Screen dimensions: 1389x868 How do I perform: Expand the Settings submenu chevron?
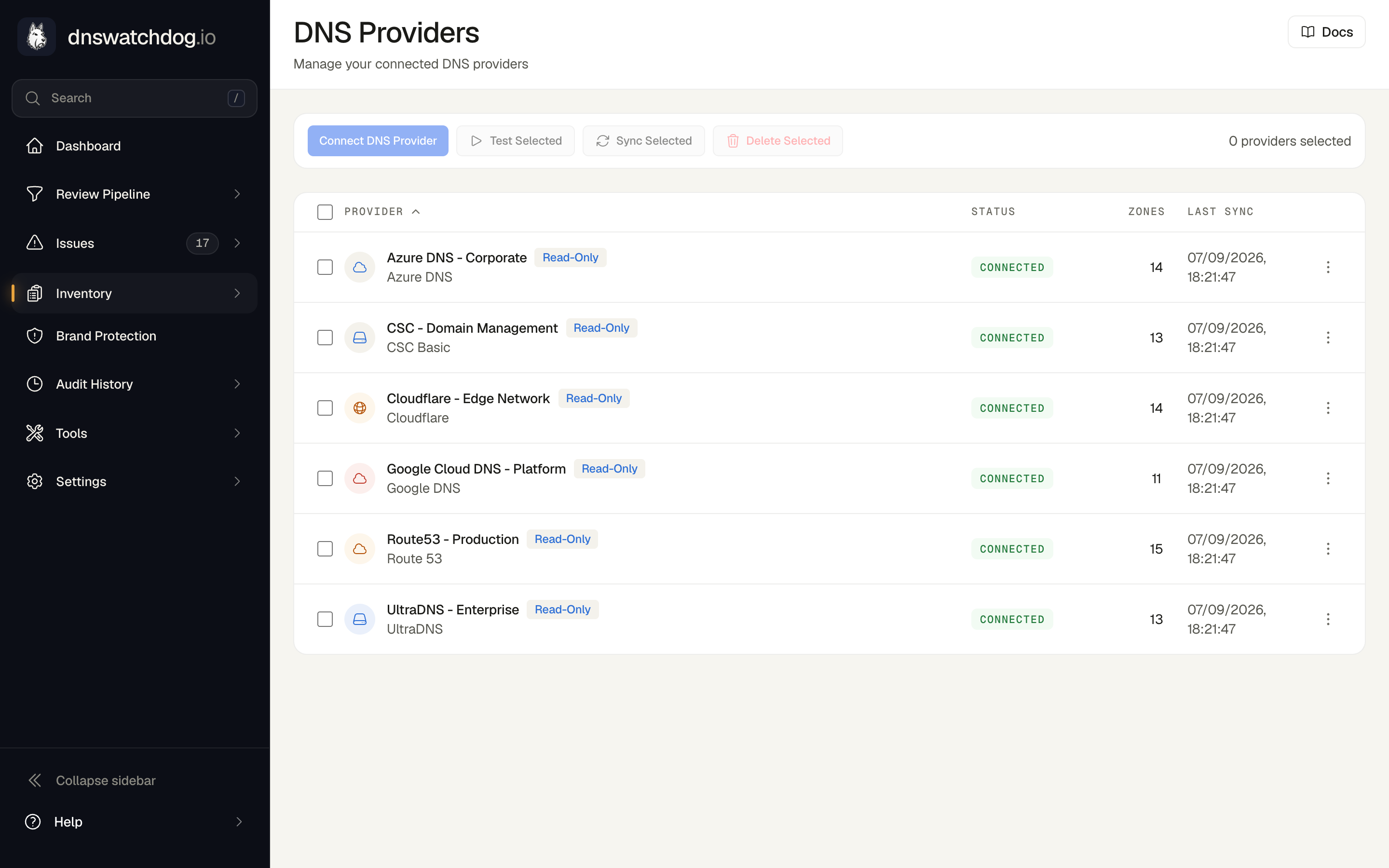[x=237, y=481]
